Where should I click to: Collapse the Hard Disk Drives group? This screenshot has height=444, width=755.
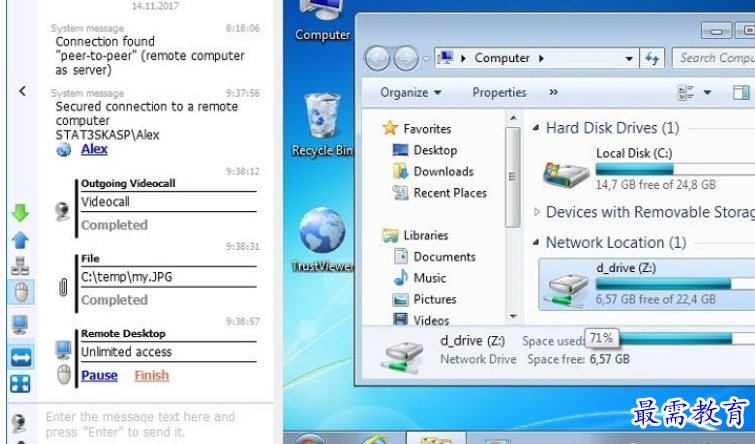(537, 128)
